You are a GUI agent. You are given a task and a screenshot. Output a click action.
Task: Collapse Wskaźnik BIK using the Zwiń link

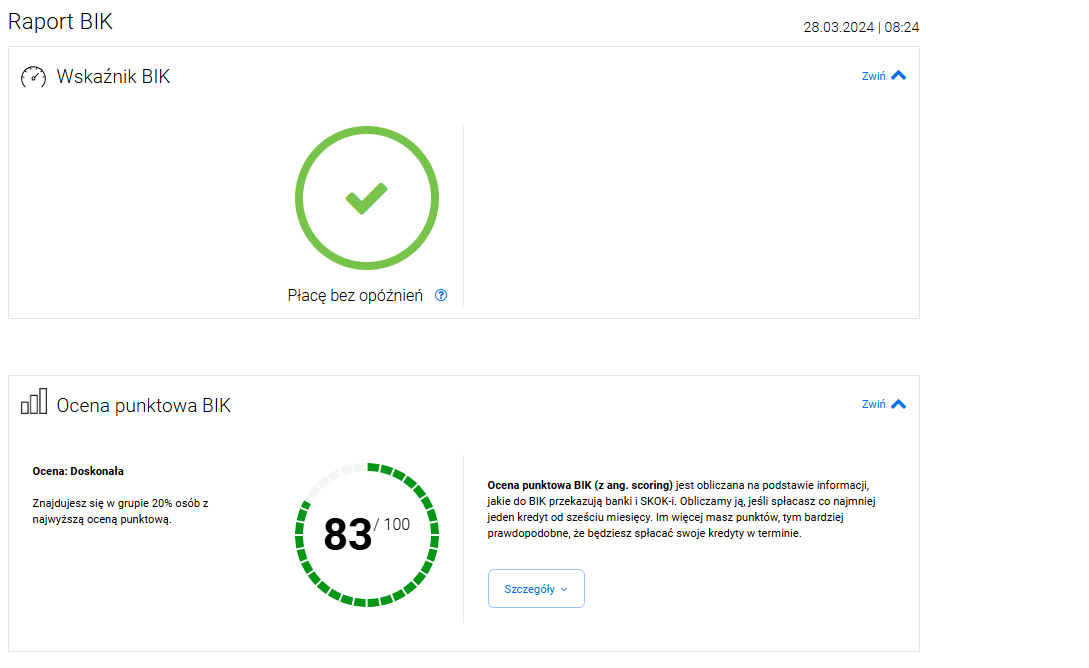click(873, 76)
